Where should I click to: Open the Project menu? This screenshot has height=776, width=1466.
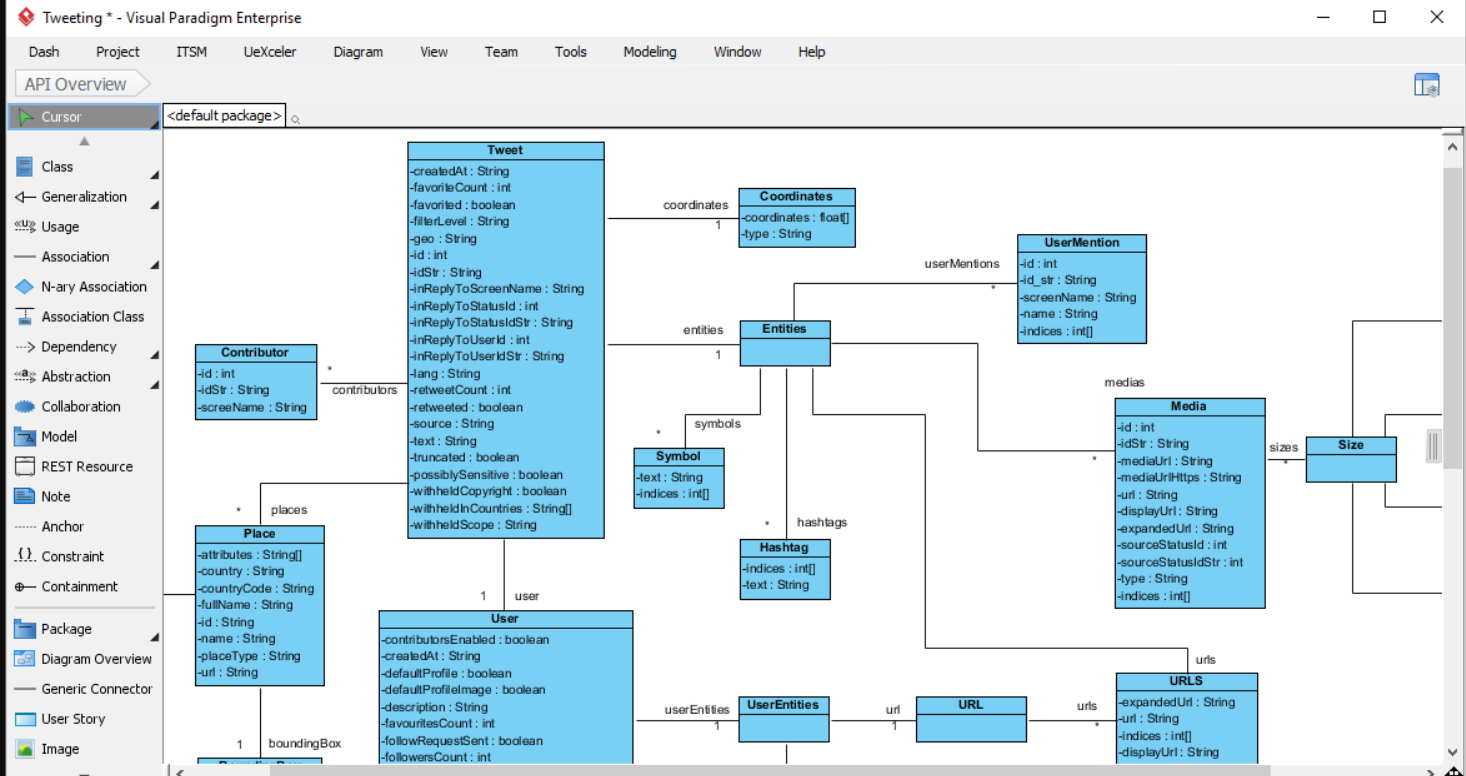[118, 52]
